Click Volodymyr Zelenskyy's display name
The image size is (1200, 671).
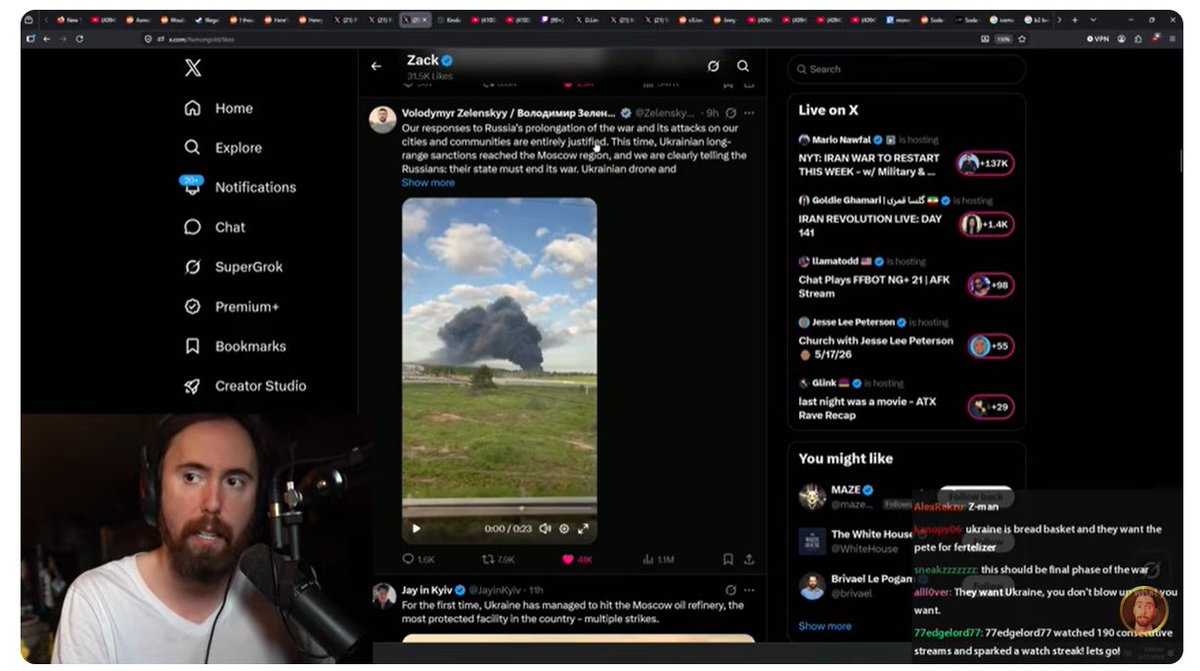(x=508, y=113)
